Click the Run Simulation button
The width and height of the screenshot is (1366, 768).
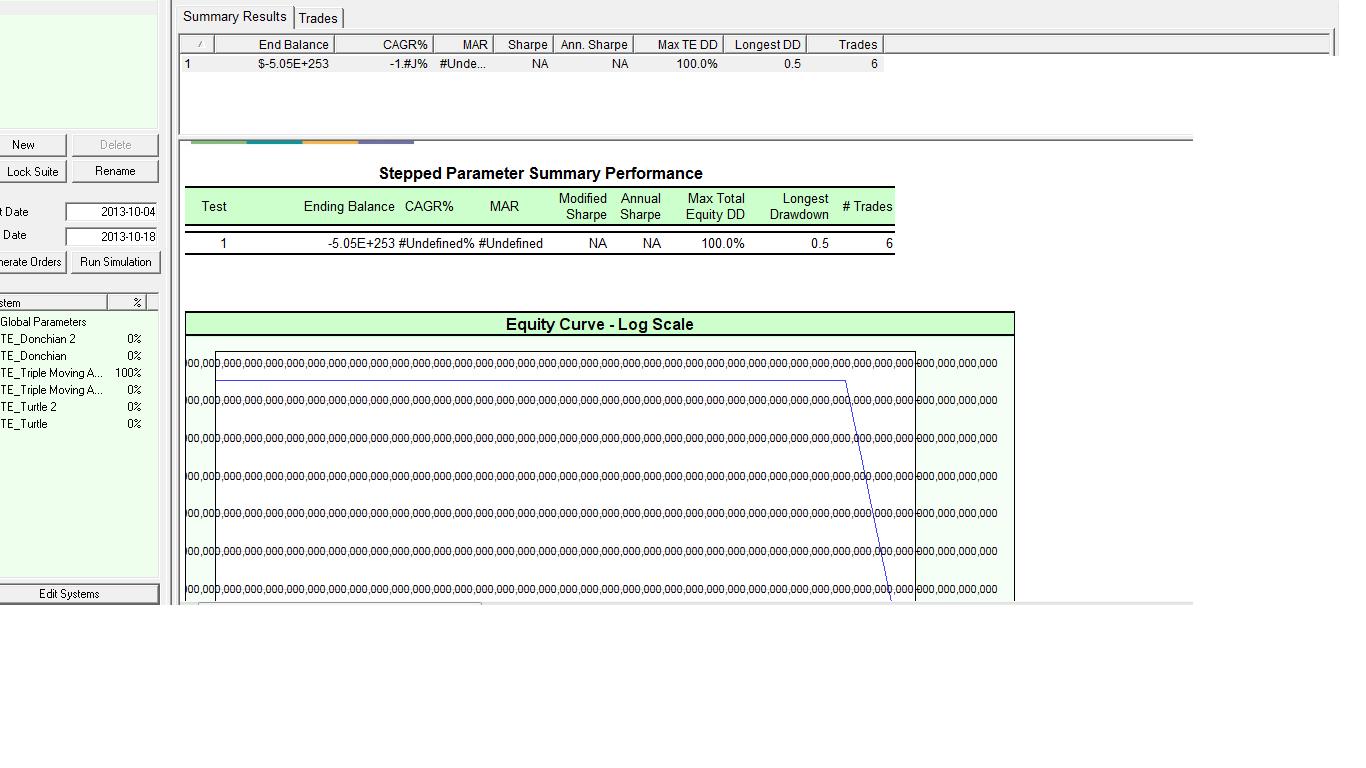coord(115,262)
